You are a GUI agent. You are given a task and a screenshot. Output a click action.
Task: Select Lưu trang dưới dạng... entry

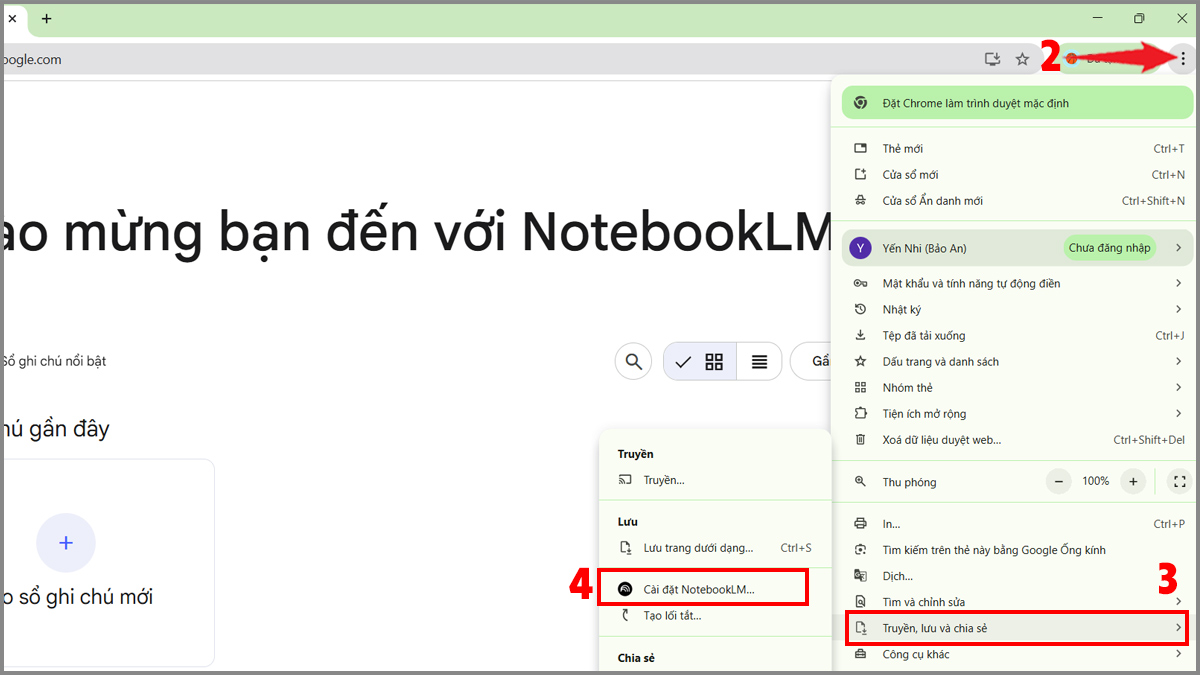click(x=715, y=548)
